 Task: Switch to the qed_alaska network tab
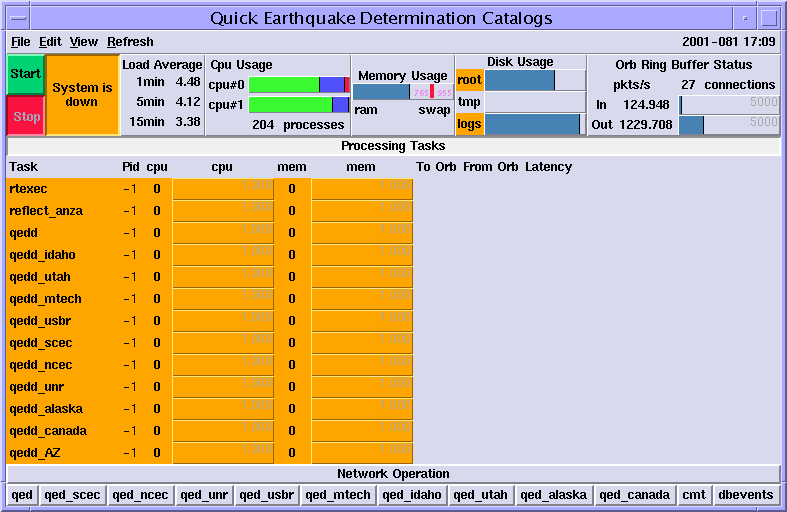tap(554, 495)
